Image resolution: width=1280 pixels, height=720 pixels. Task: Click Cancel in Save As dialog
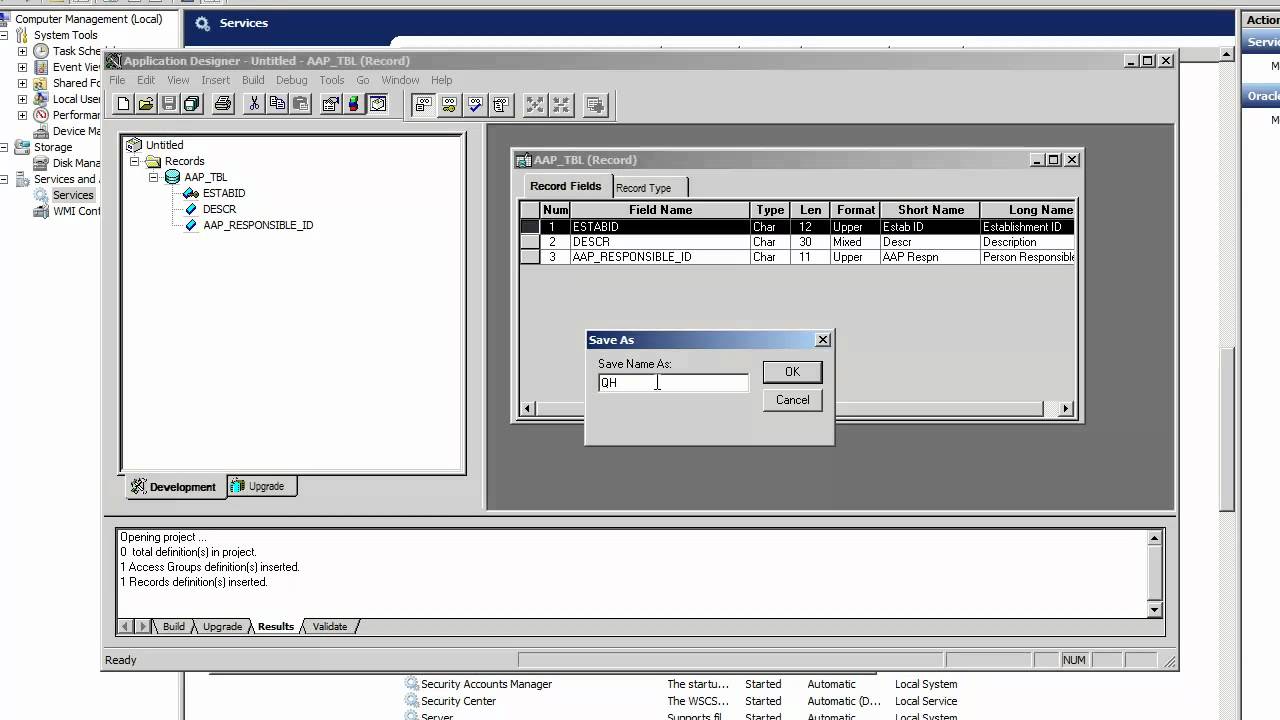(792, 400)
